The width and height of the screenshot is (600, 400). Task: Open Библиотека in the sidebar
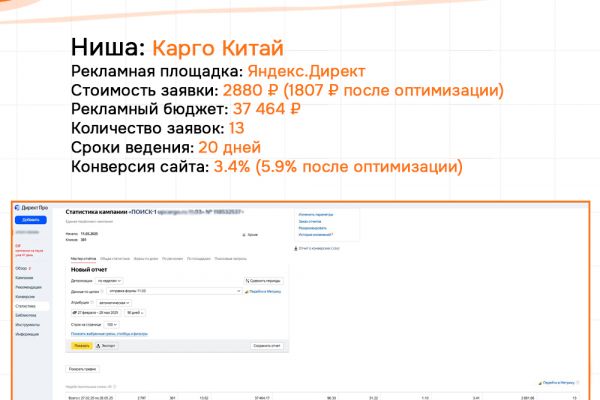point(26,315)
